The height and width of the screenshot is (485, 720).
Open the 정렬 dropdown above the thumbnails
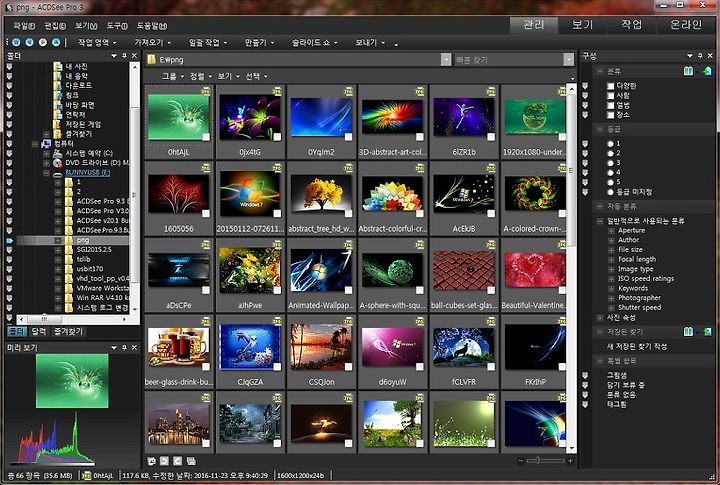201,76
